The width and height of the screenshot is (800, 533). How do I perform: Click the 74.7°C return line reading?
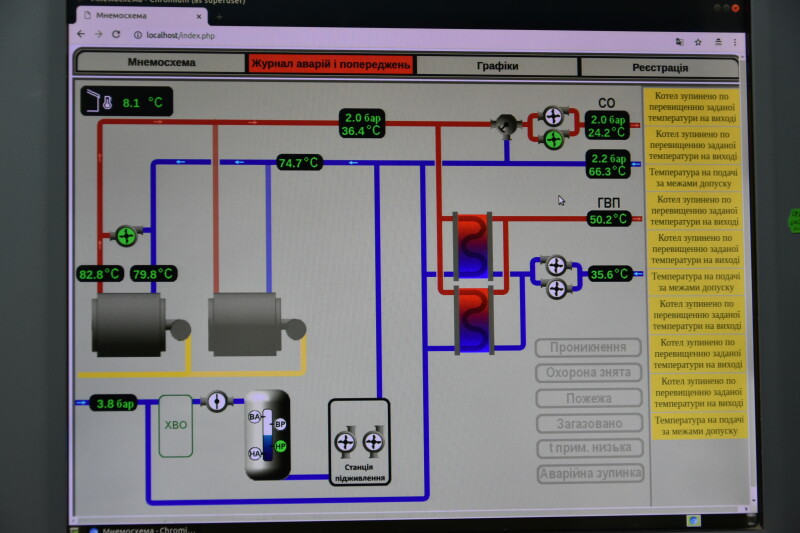point(299,163)
